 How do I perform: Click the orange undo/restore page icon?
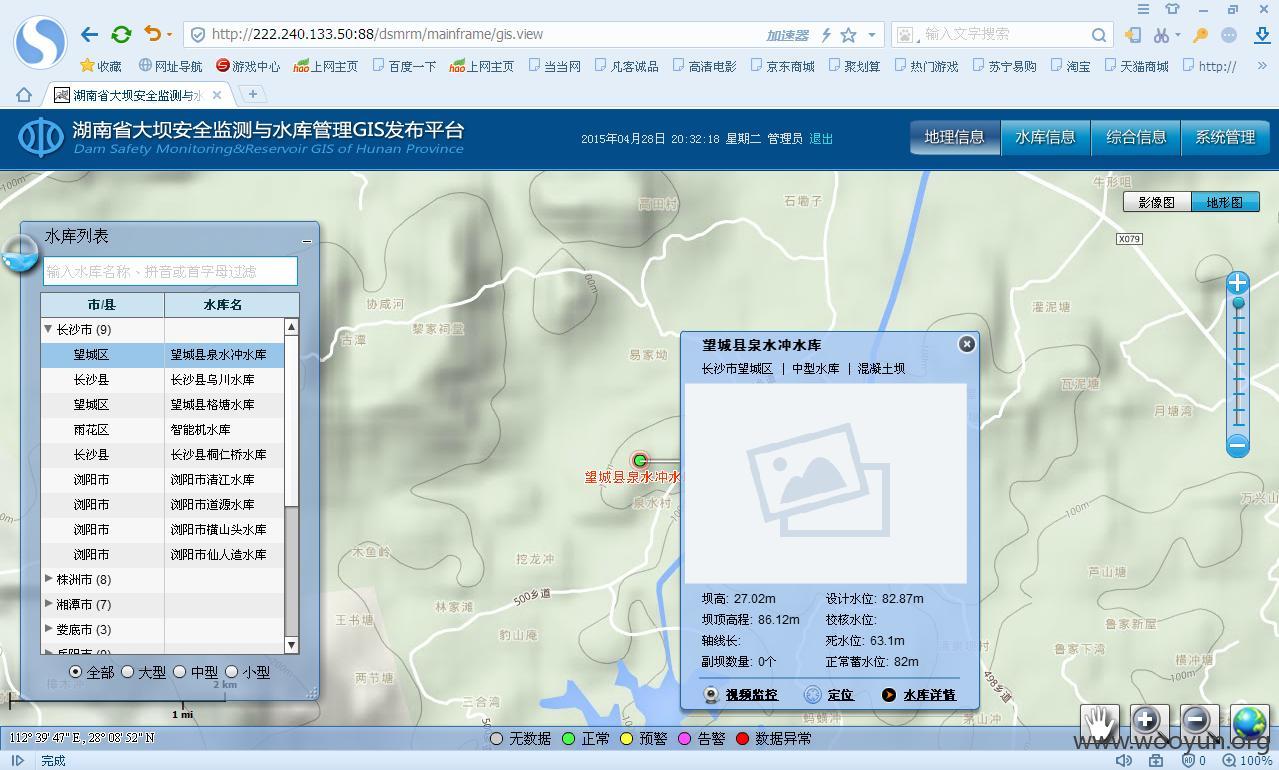point(152,34)
